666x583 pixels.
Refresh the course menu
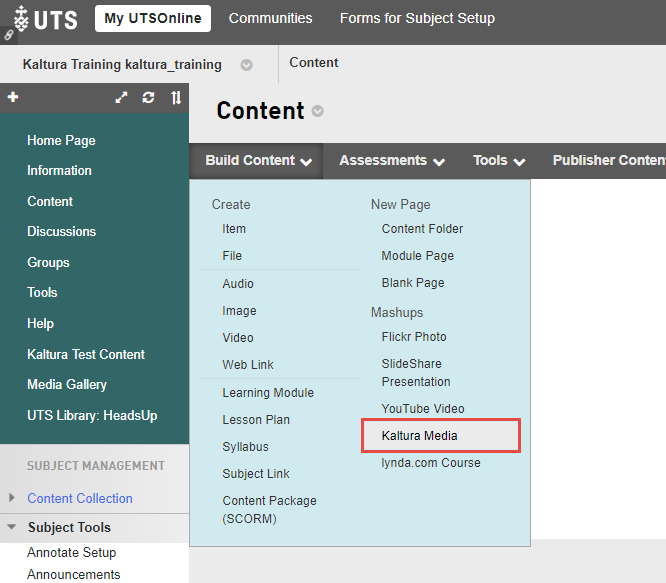pyautogui.click(x=149, y=97)
